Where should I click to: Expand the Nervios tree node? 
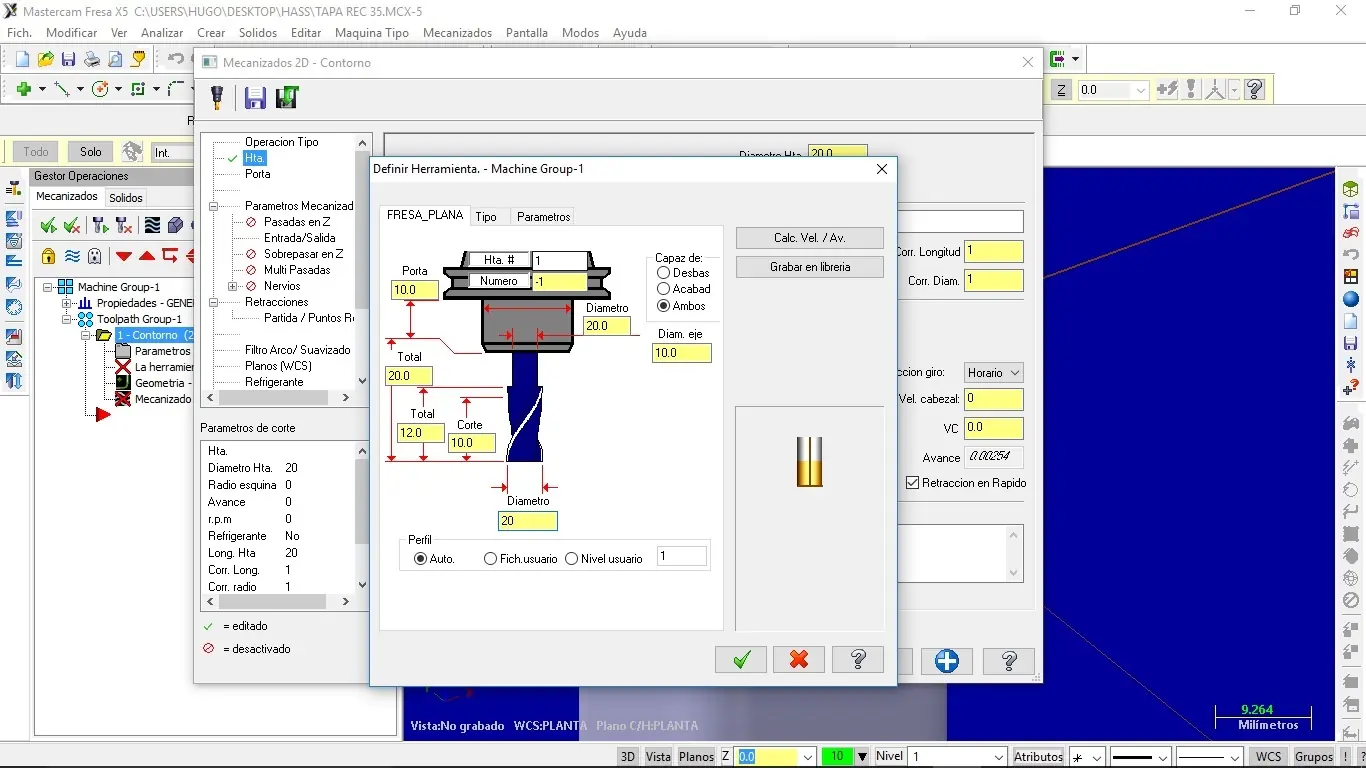tap(232, 286)
